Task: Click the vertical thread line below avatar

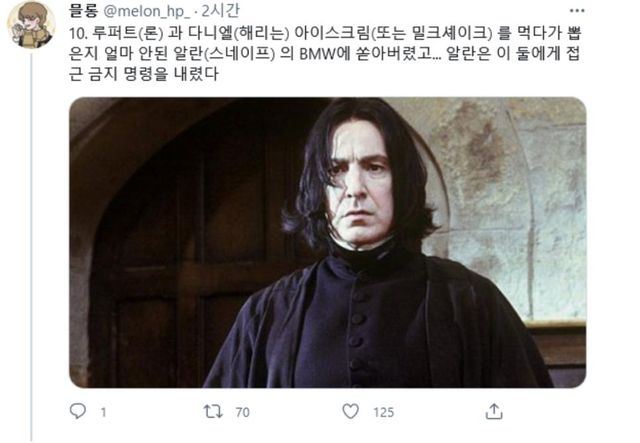Action: point(31,247)
